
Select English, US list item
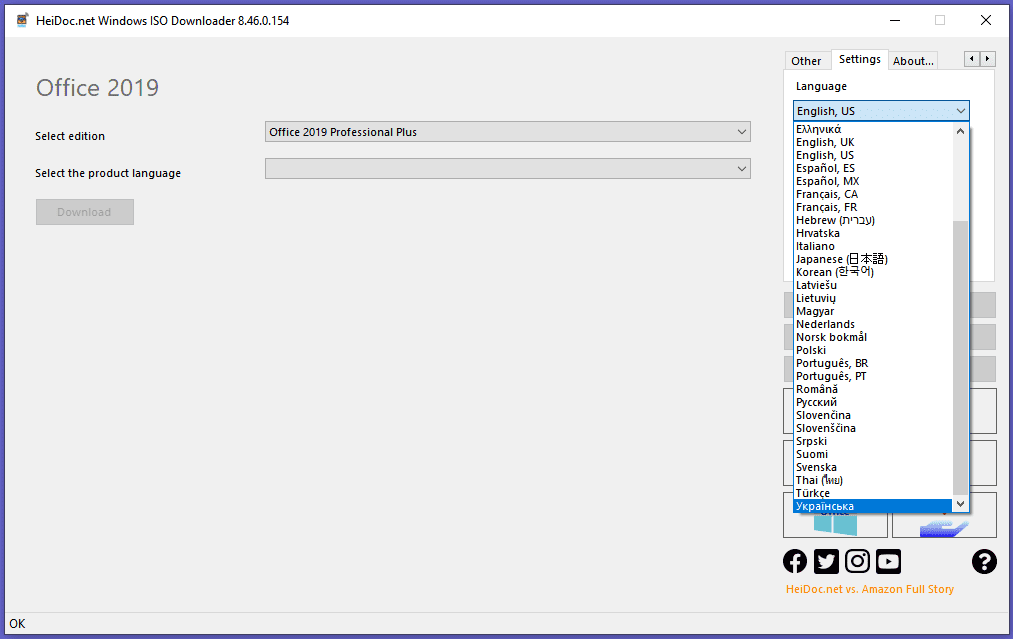pos(873,155)
